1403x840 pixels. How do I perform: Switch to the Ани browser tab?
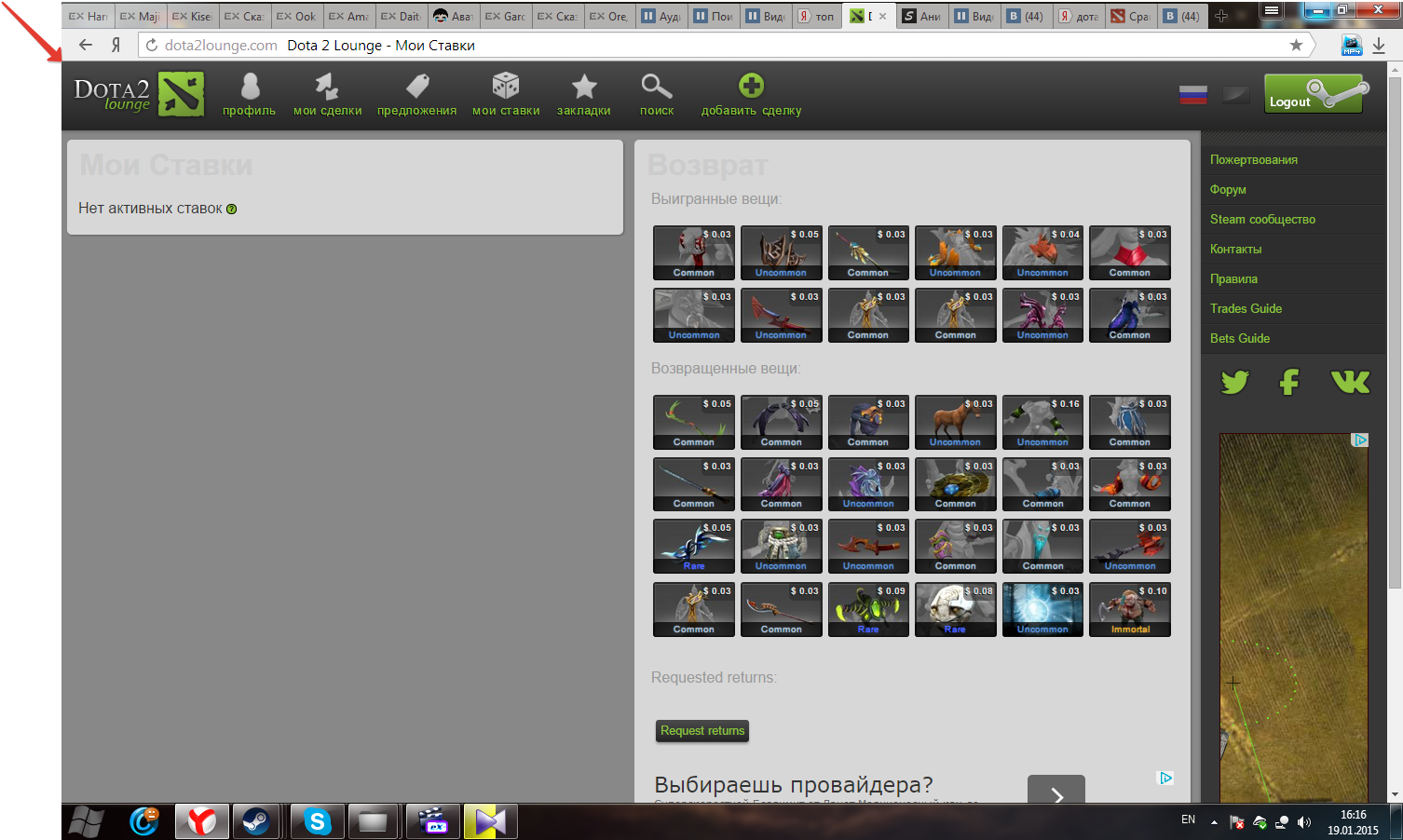point(922,16)
